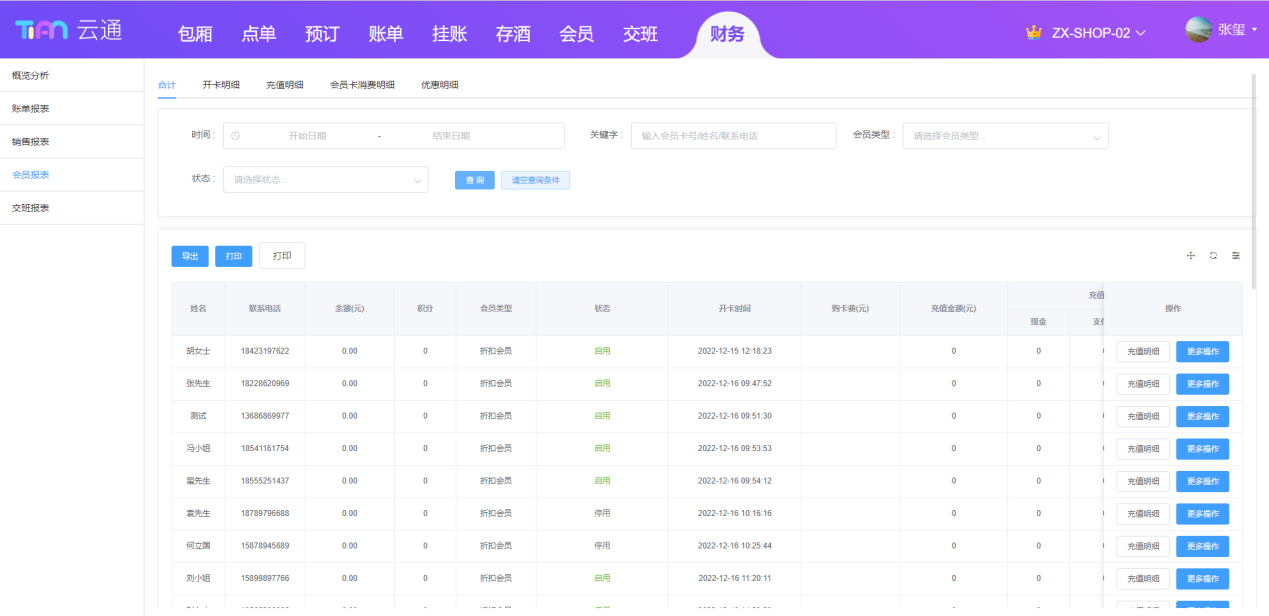Click 更多操作 for phone 15899897766's row
Screen dimensions: 1269x616
click(x=1202, y=579)
